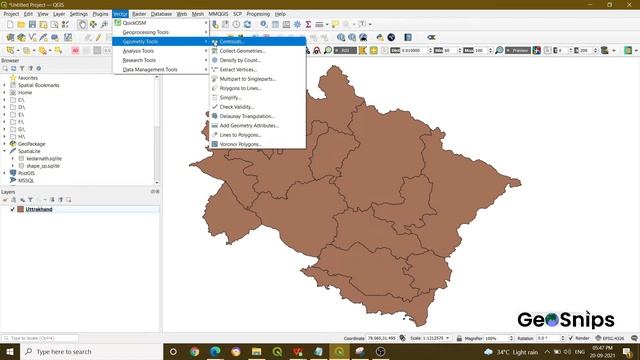Image resolution: width=640 pixels, height=360 pixels.
Task: Choose Centroids from Geometry Tools
Action: (258, 42)
